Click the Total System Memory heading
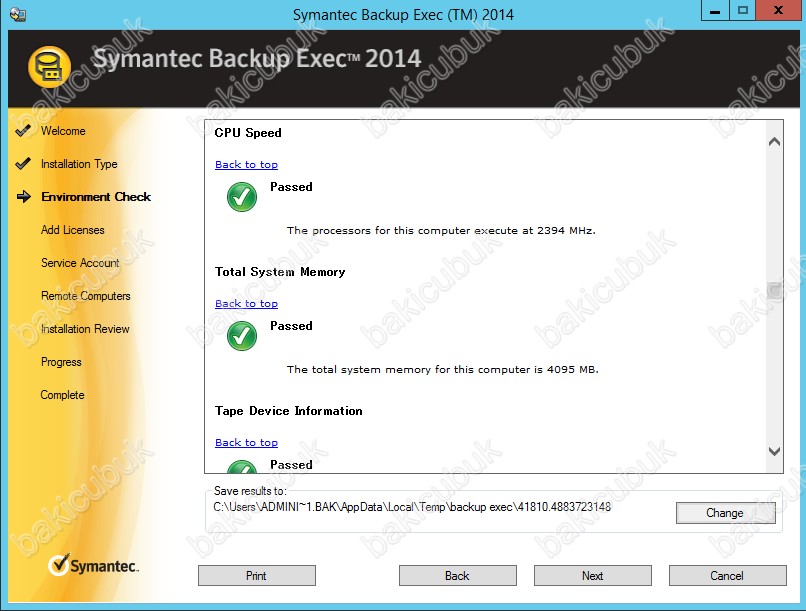This screenshot has width=806, height=611. (280, 272)
